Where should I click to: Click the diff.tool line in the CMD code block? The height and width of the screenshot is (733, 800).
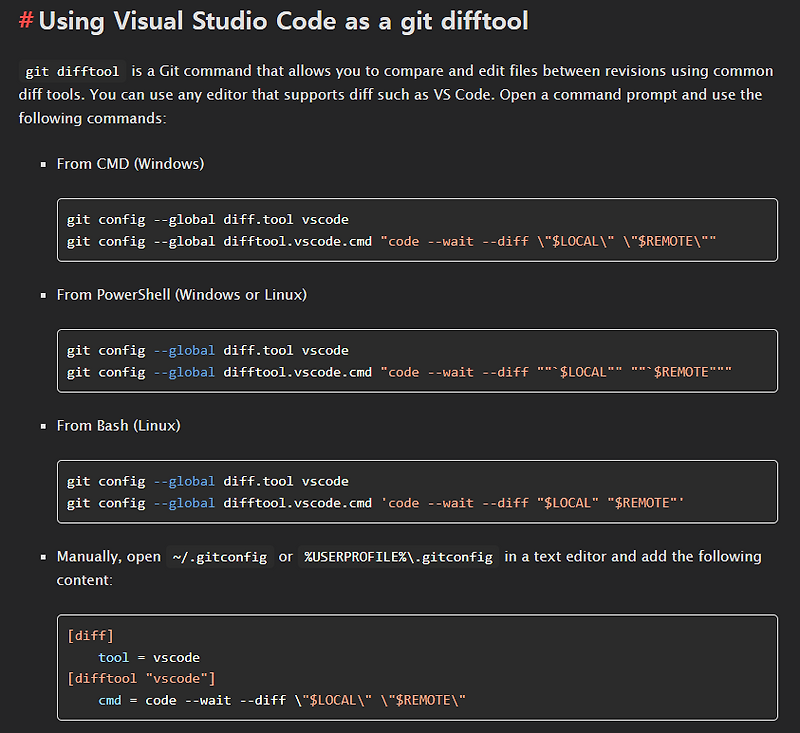pos(208,219)
